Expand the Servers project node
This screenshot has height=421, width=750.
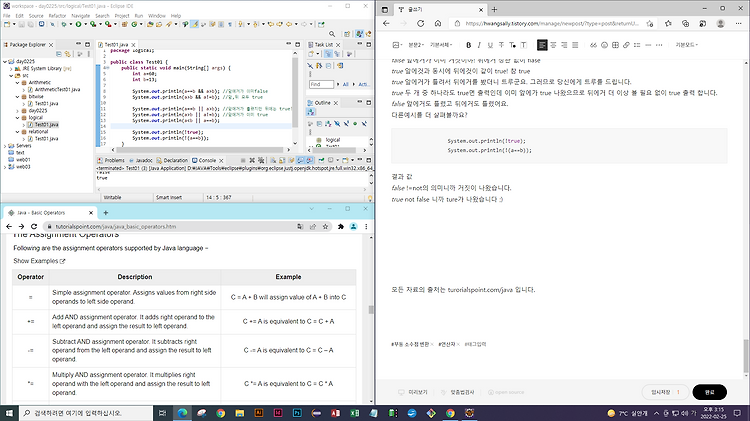[5, 146]
